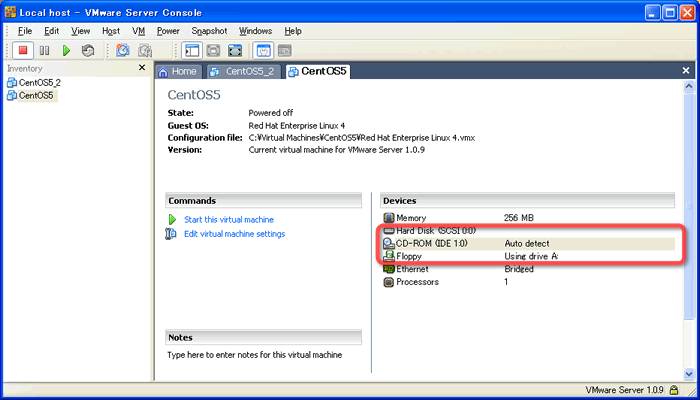Click the Ethernet device icon
Image resolution: width=700 pixels, height=400 pixels.
click(x=389, y=269)
